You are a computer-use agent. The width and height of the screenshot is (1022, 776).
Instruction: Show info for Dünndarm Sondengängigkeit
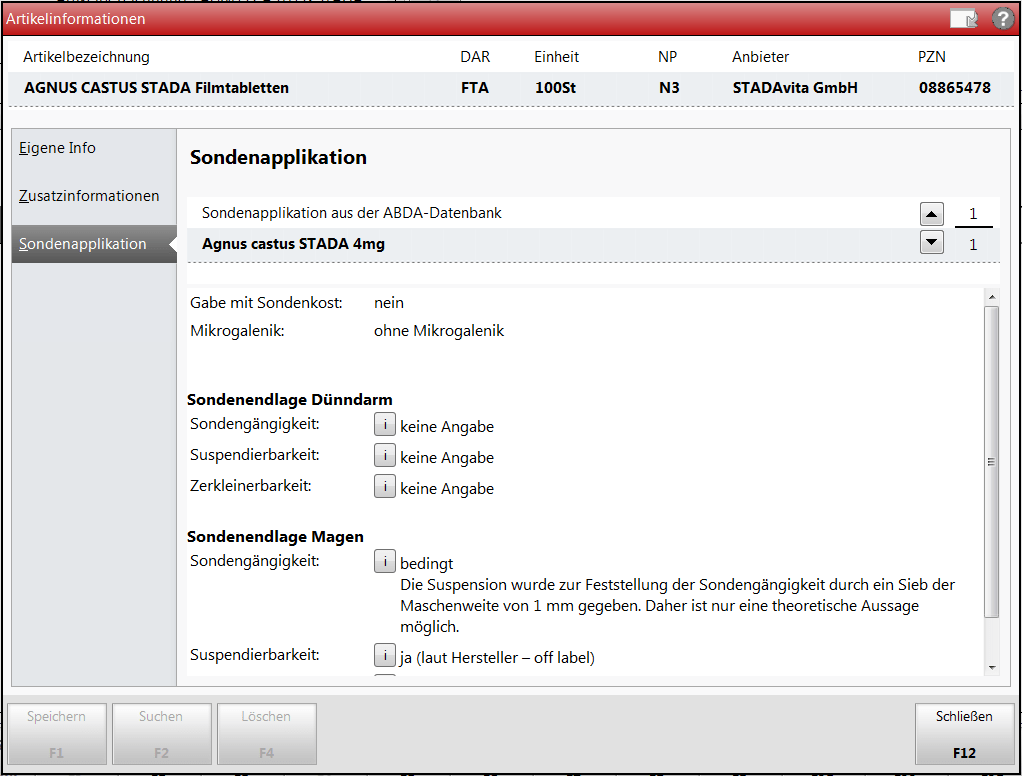point(385,425)
